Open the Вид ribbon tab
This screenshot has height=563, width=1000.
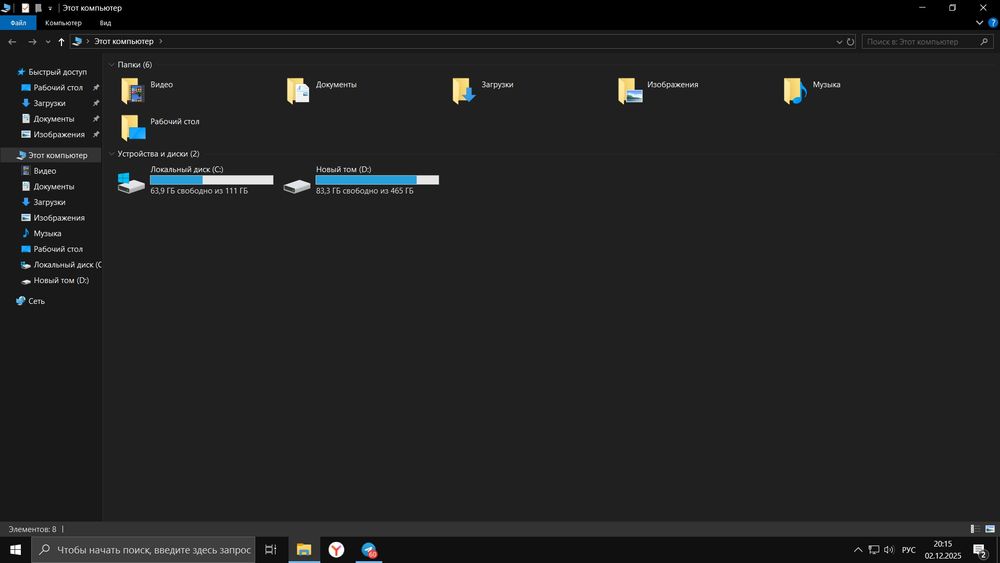click(x=105, y=22)
